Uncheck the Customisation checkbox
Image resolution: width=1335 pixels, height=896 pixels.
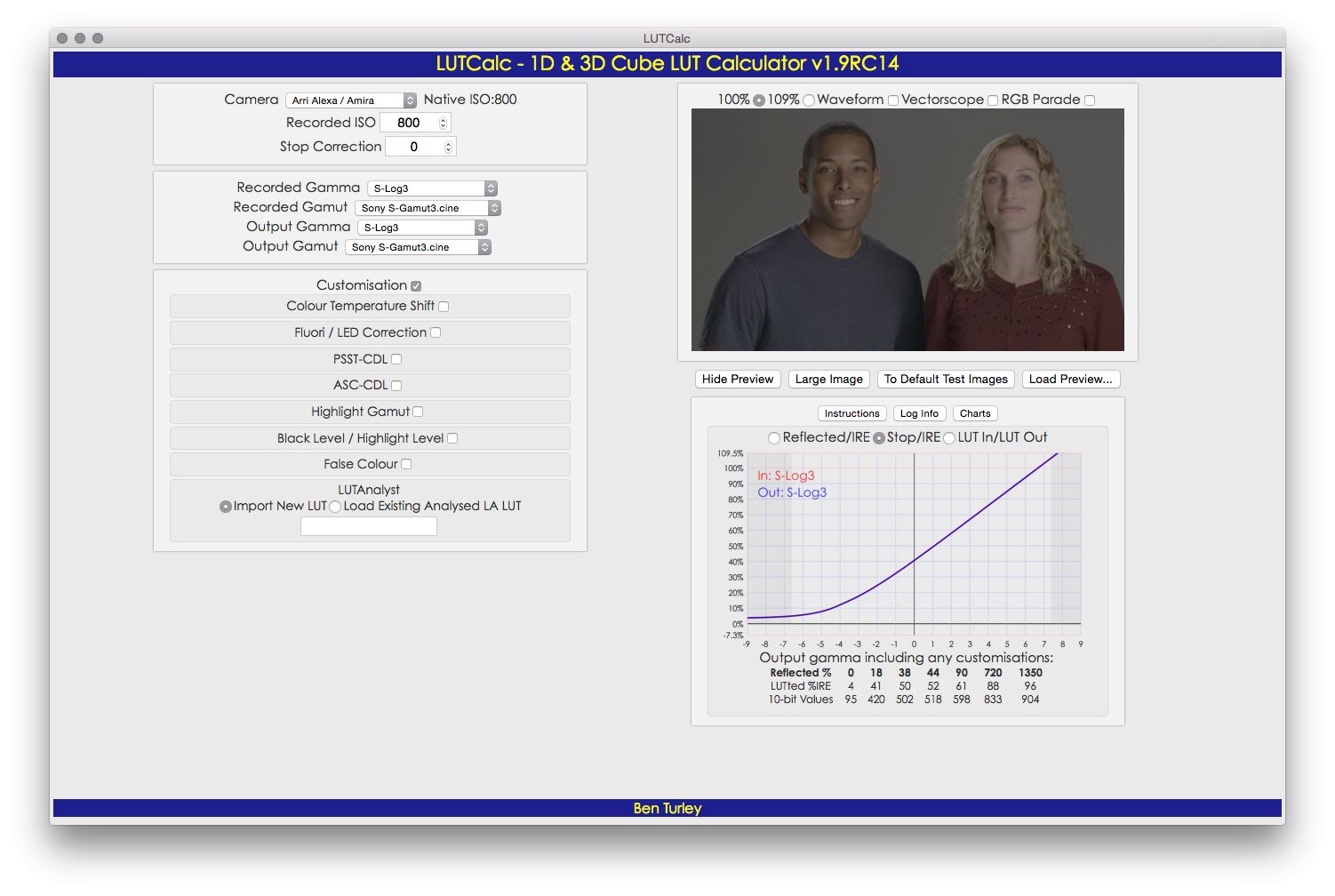416,286
